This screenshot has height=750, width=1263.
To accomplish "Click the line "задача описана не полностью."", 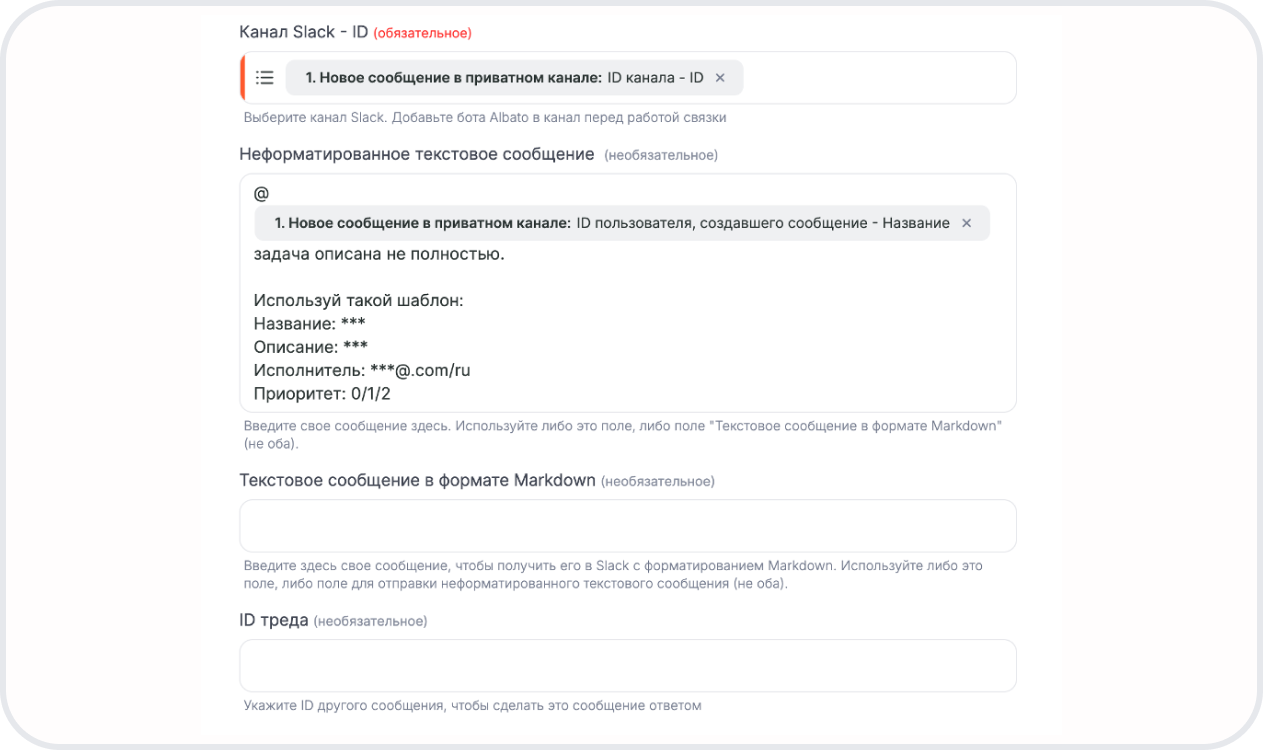I will [379, 254].
